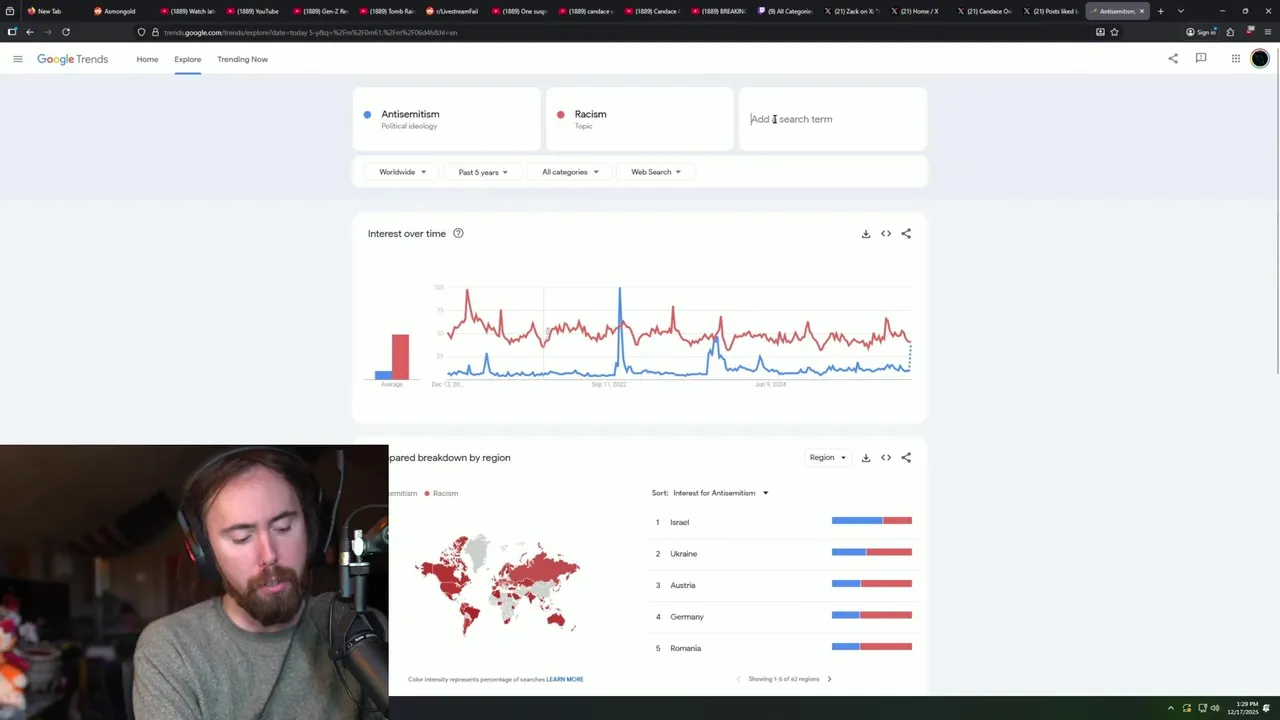Open the send feedback icon in header
This screenshot has height=720, width=1280.
coord(1201,59)
